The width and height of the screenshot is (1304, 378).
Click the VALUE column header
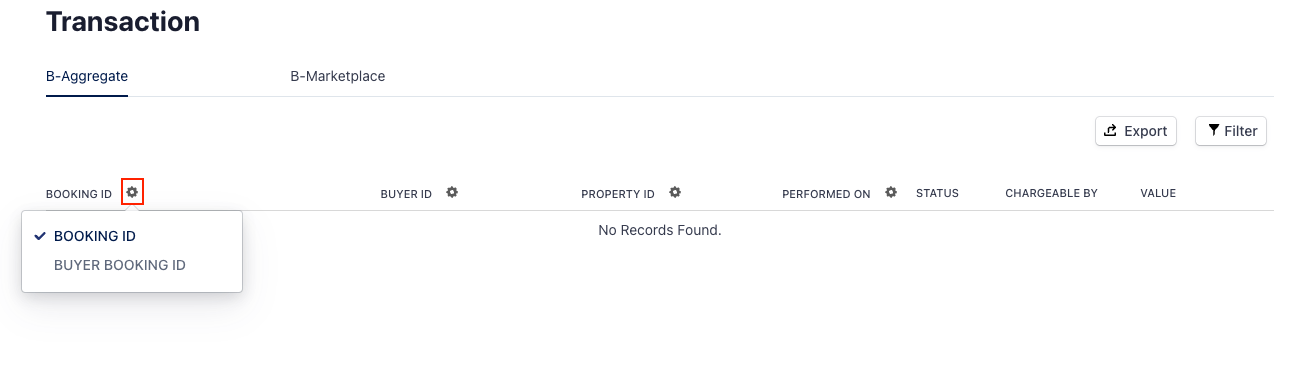tap(1158, 193)
